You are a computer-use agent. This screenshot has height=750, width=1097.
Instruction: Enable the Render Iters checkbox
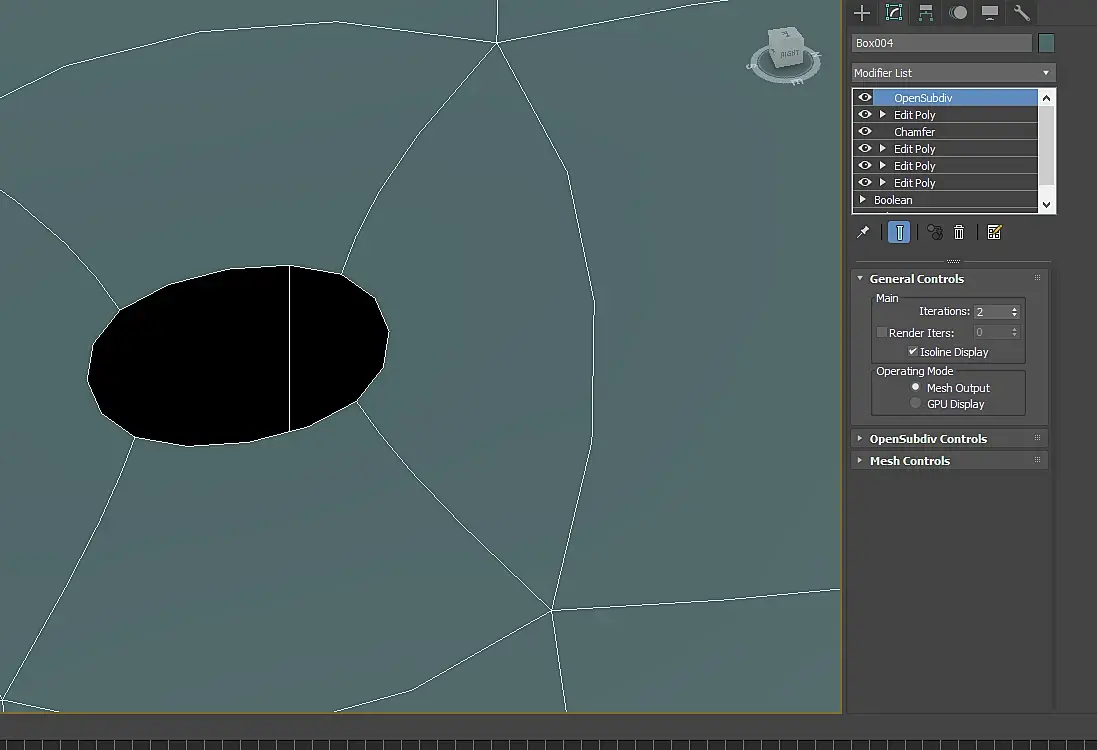pos(882,332)
